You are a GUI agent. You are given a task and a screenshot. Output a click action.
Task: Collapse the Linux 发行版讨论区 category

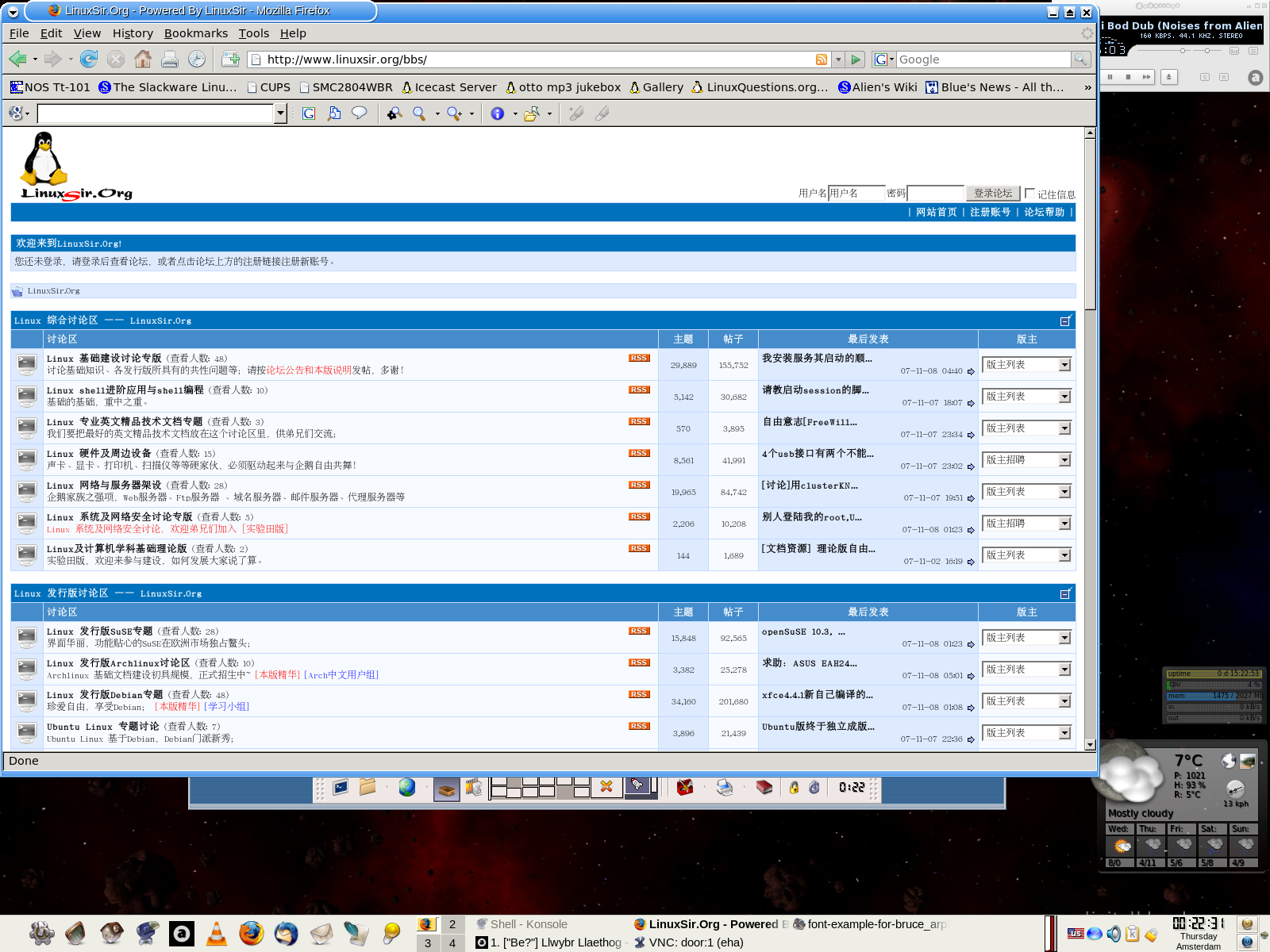tap(1066, 593)
